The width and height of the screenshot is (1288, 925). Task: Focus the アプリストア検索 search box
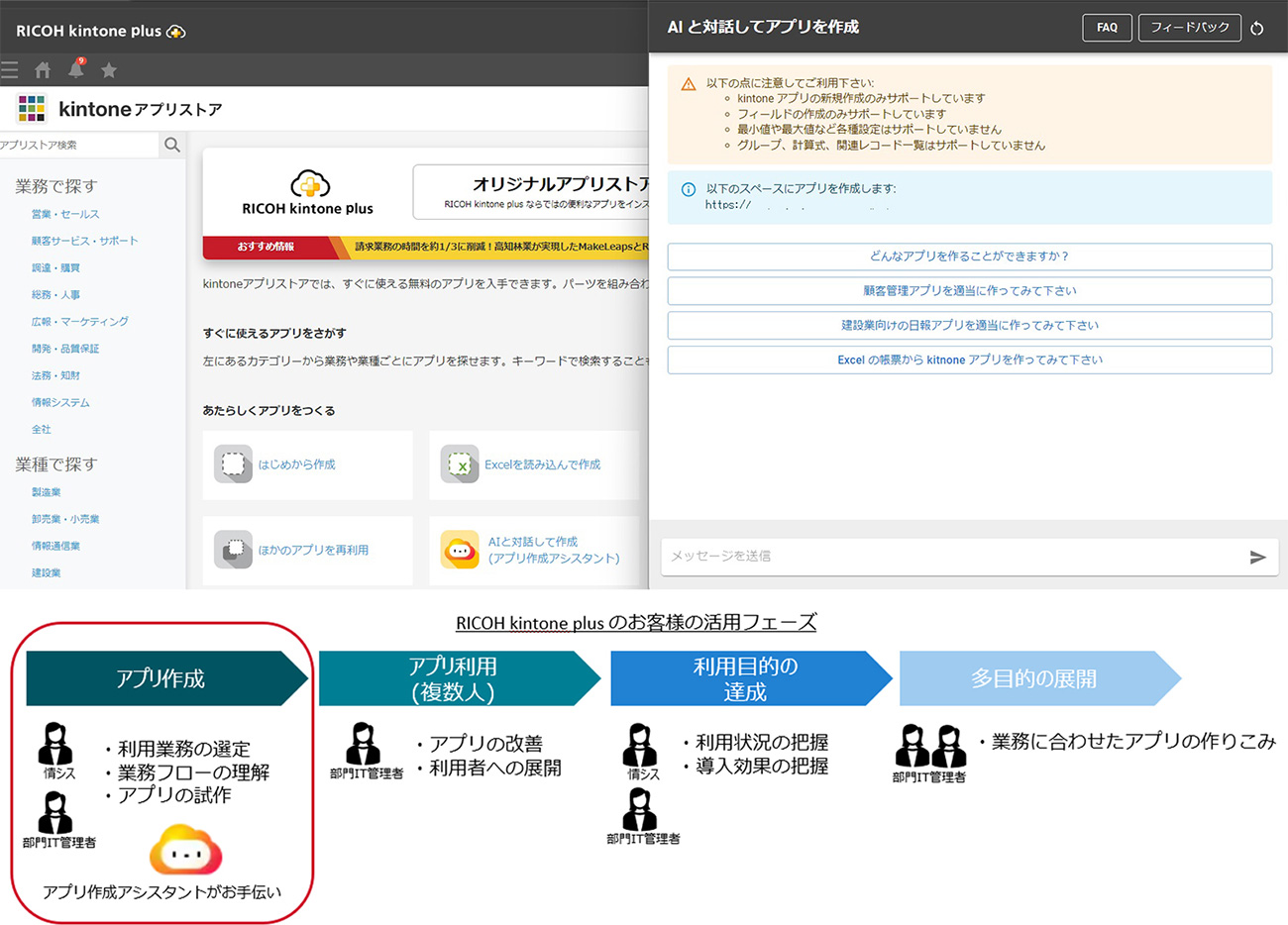click(77, 146)
